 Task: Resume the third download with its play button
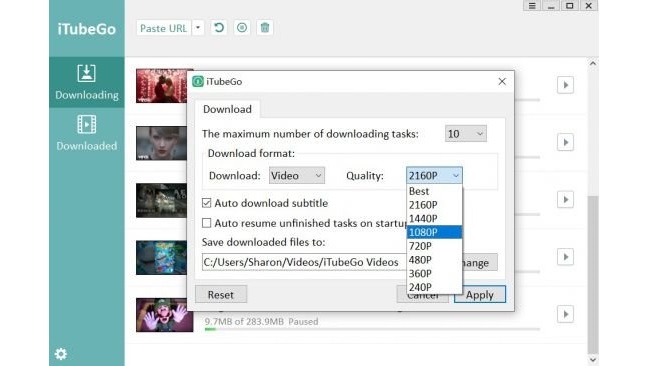pos(566,200)
